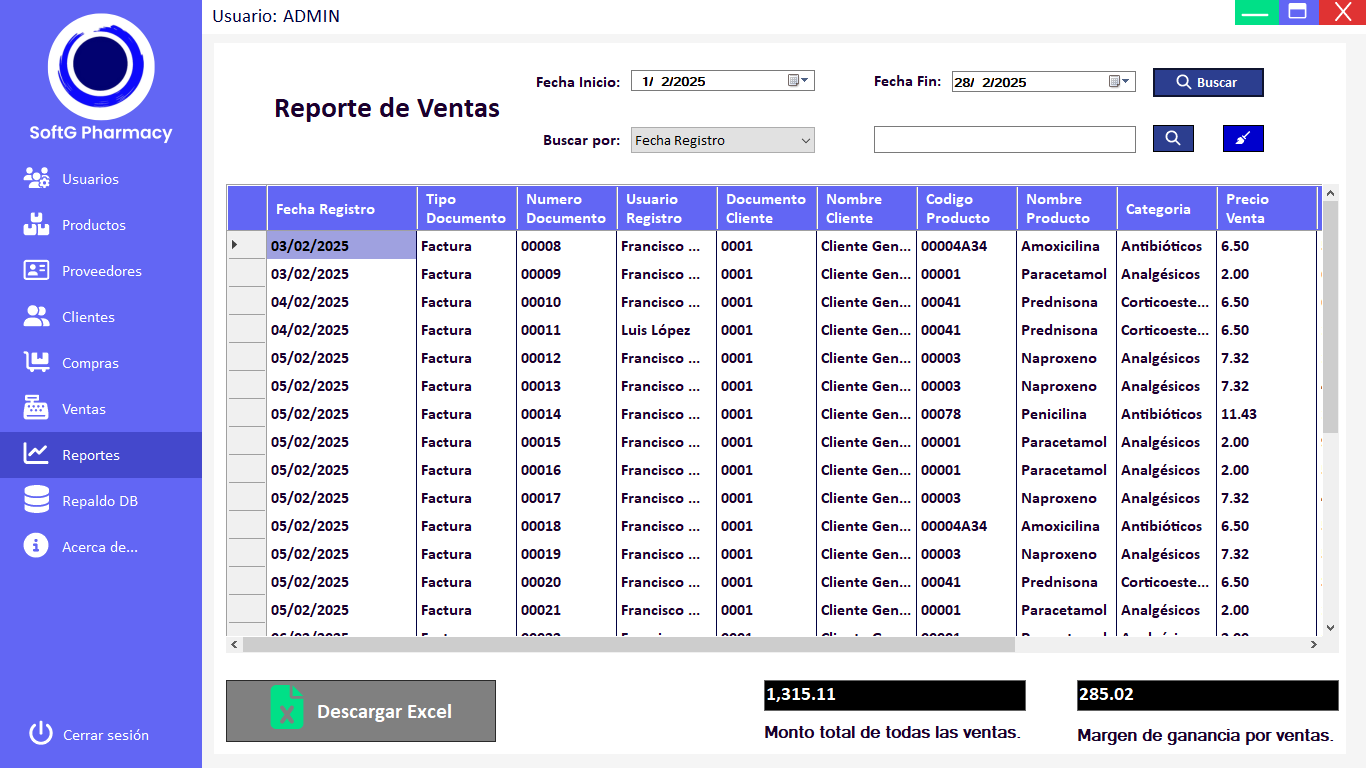The image size is (1366, 768).
Task: Click the Usuarios icon in sidebar
Action: pos(37,179)
